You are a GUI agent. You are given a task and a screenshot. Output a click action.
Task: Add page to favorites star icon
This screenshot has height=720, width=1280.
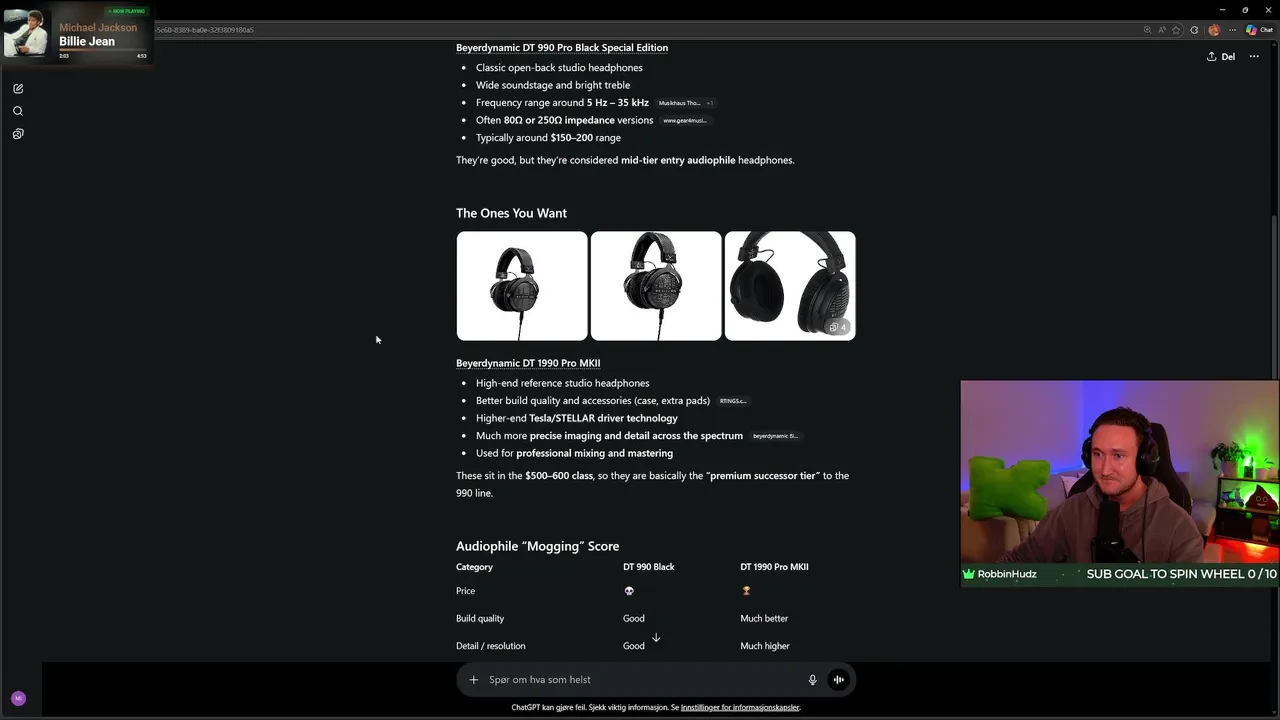click(x=1177, y=30)
